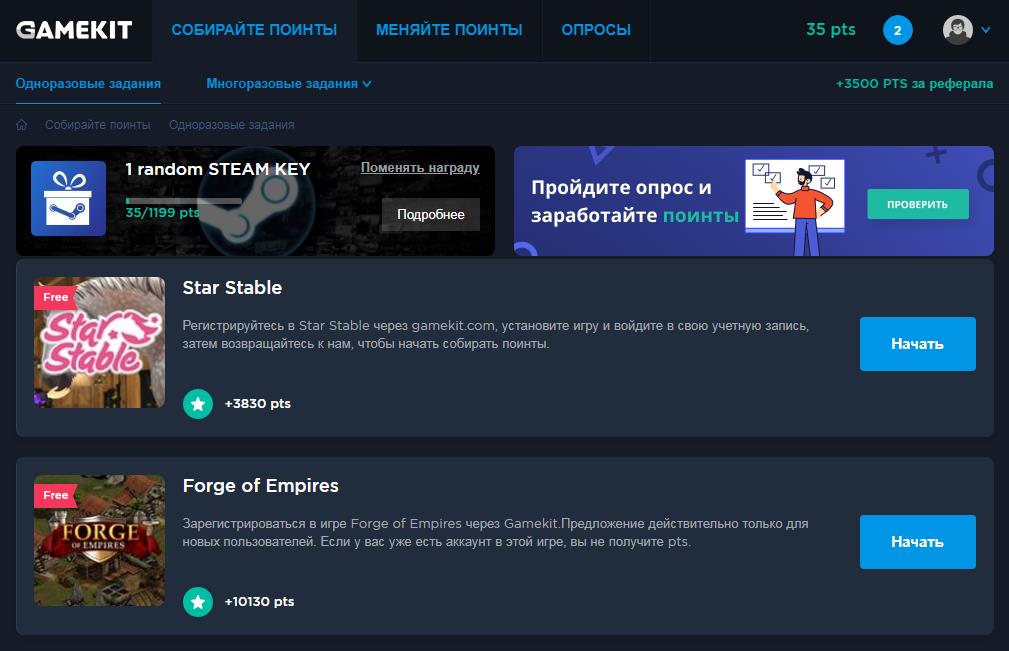Open the notifications badge showing 2
The image size is (1009, 651).
click(898, 30)
